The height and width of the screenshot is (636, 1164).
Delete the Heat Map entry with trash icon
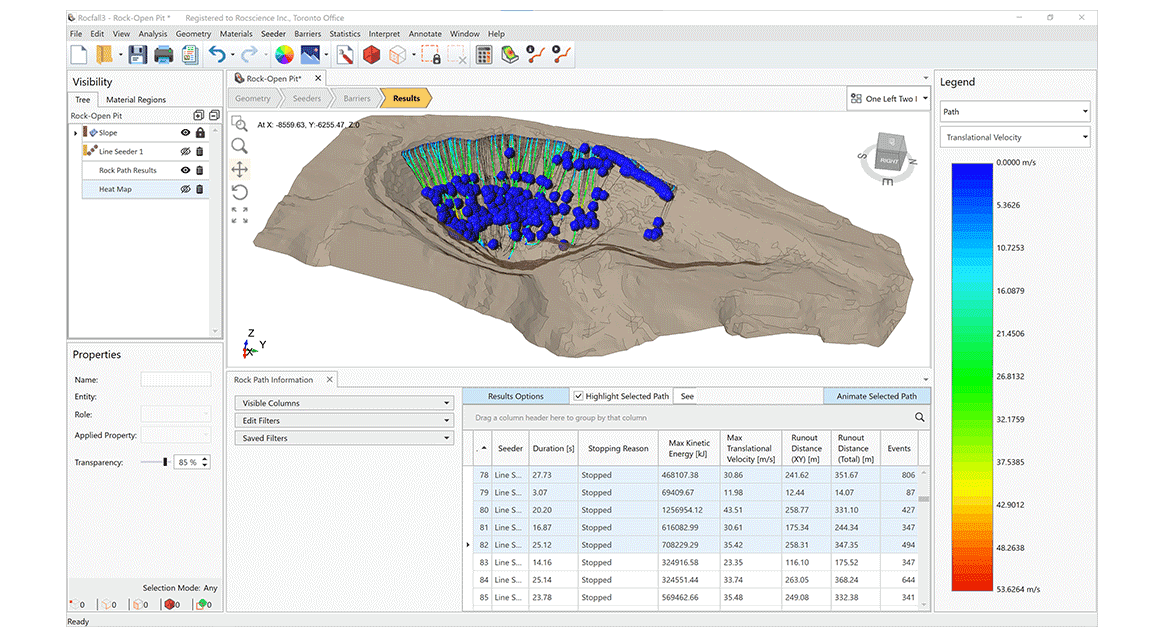[x=200, y=189]
